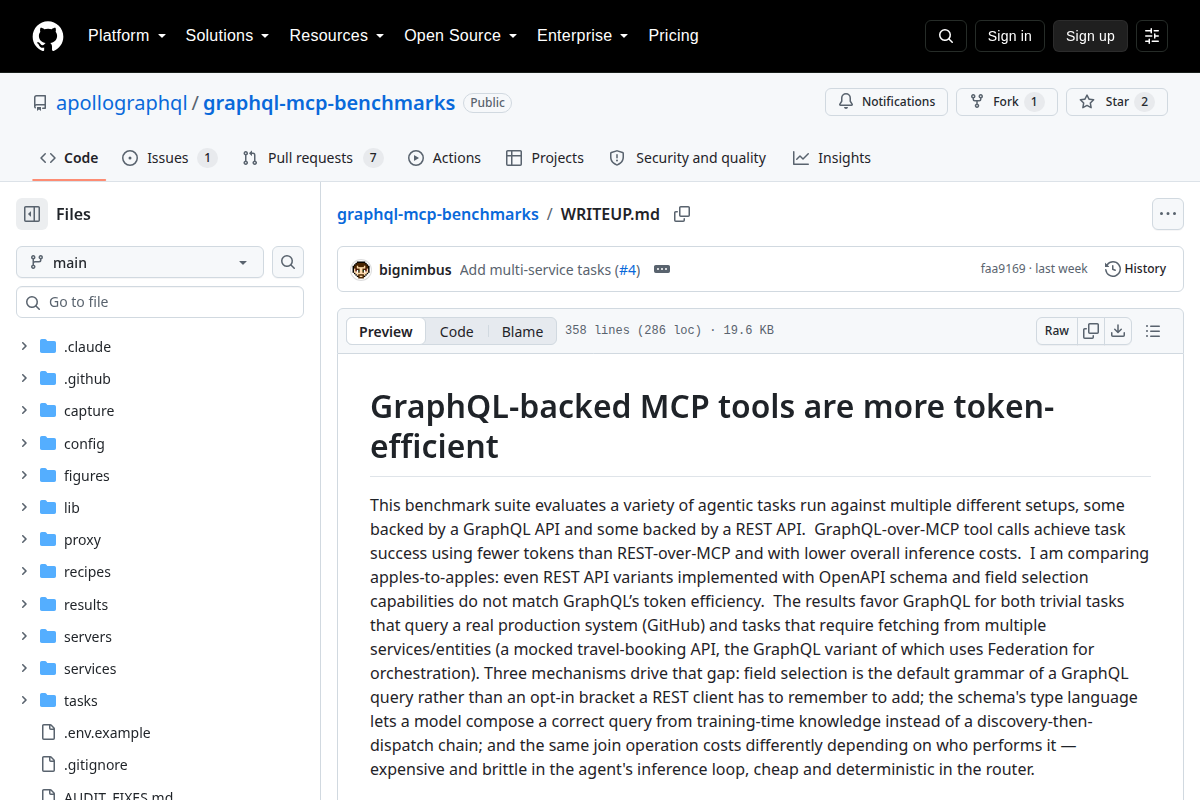The width and height of the screenshot is (1200, 800).
Task: Search files magnifier button in Files panel
Action: pyautogui.click(x=288, y=262)
